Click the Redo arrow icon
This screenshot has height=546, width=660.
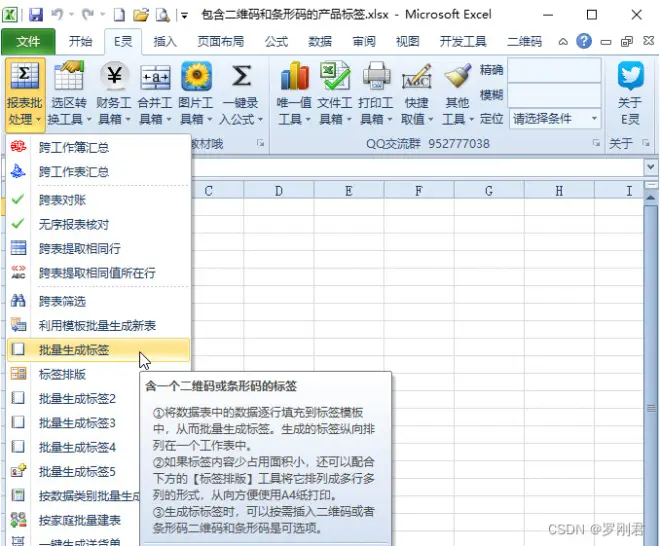tap(88, 15)
